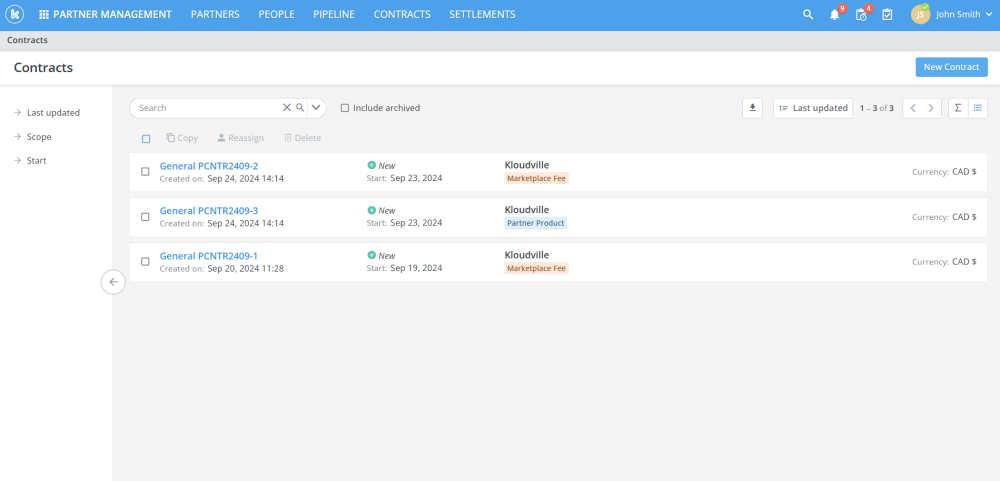Click the JS user avatar
The width and height of the screenshot is (1000, 481).
[920, 14]
